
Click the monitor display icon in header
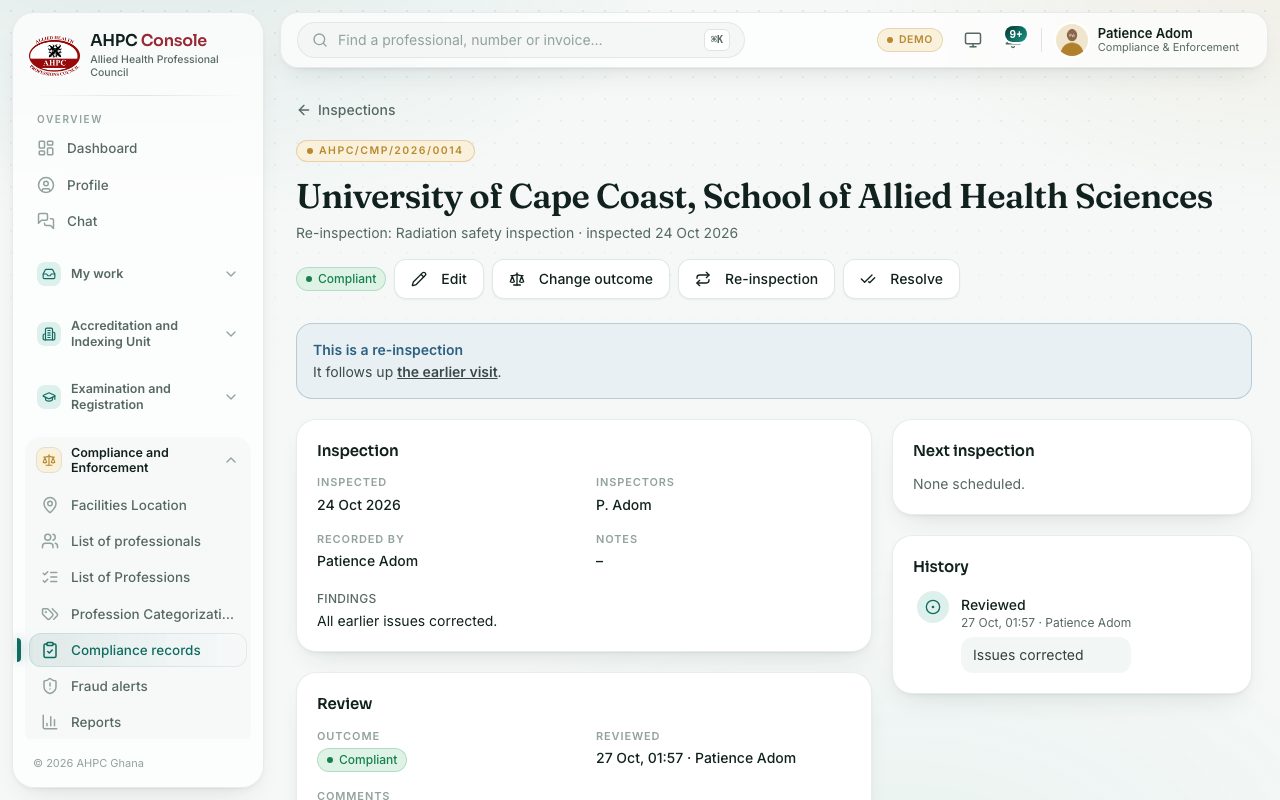(x=972, y=40)
